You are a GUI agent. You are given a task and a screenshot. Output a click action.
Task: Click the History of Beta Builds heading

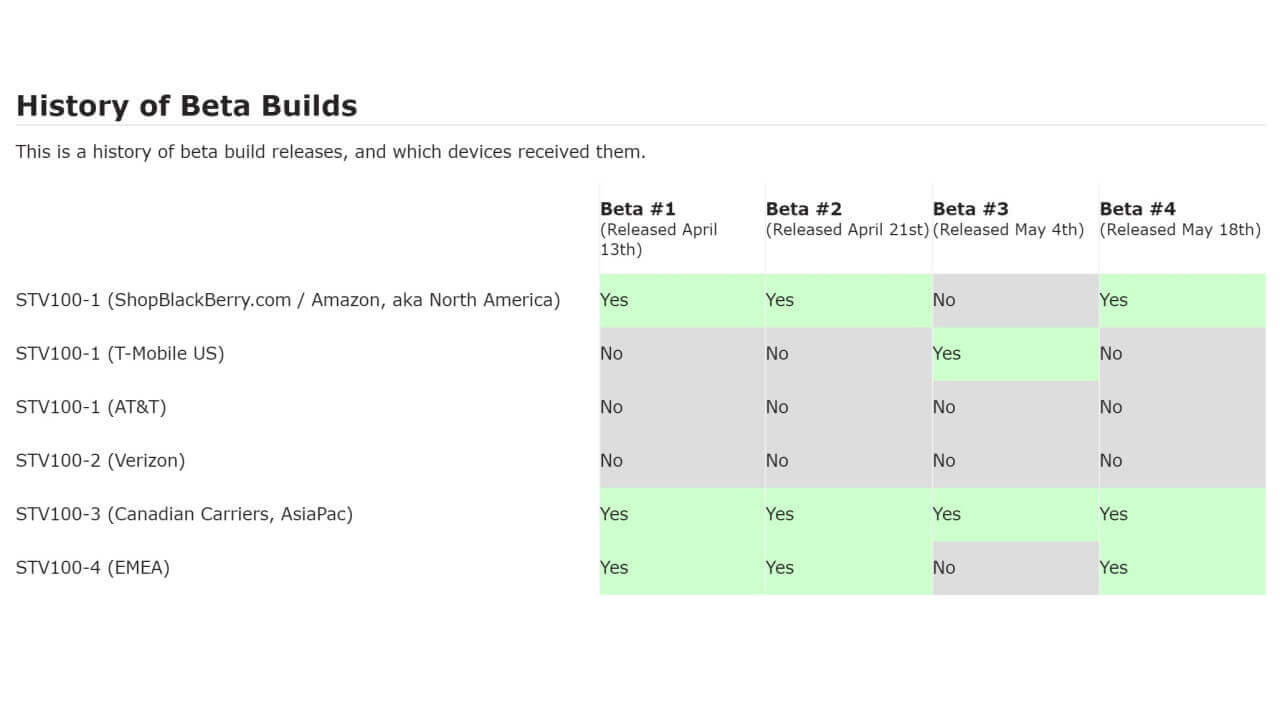click(x=187, y=106)
